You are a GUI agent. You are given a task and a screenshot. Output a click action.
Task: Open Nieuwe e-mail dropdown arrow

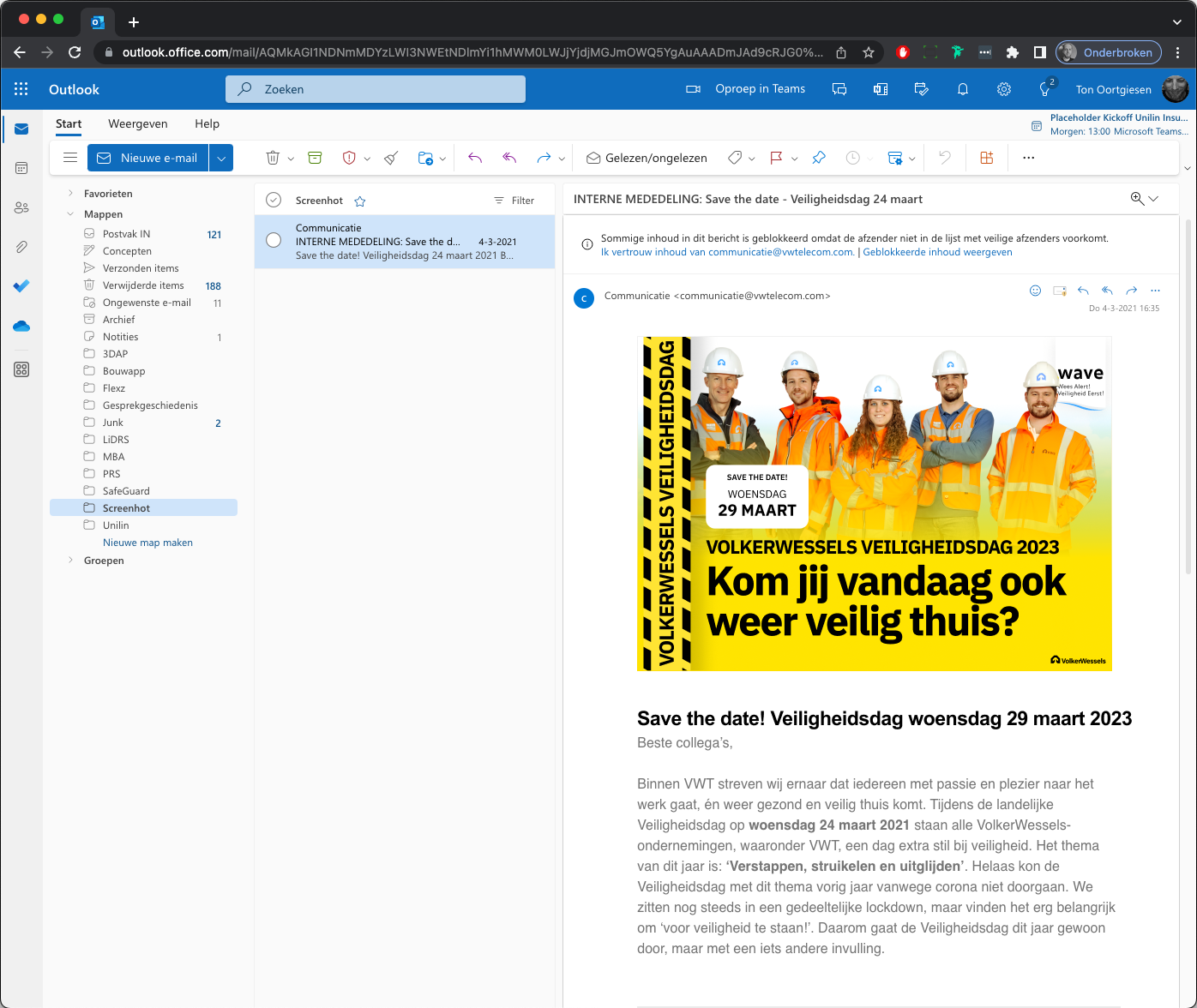(x=221, y=158)
